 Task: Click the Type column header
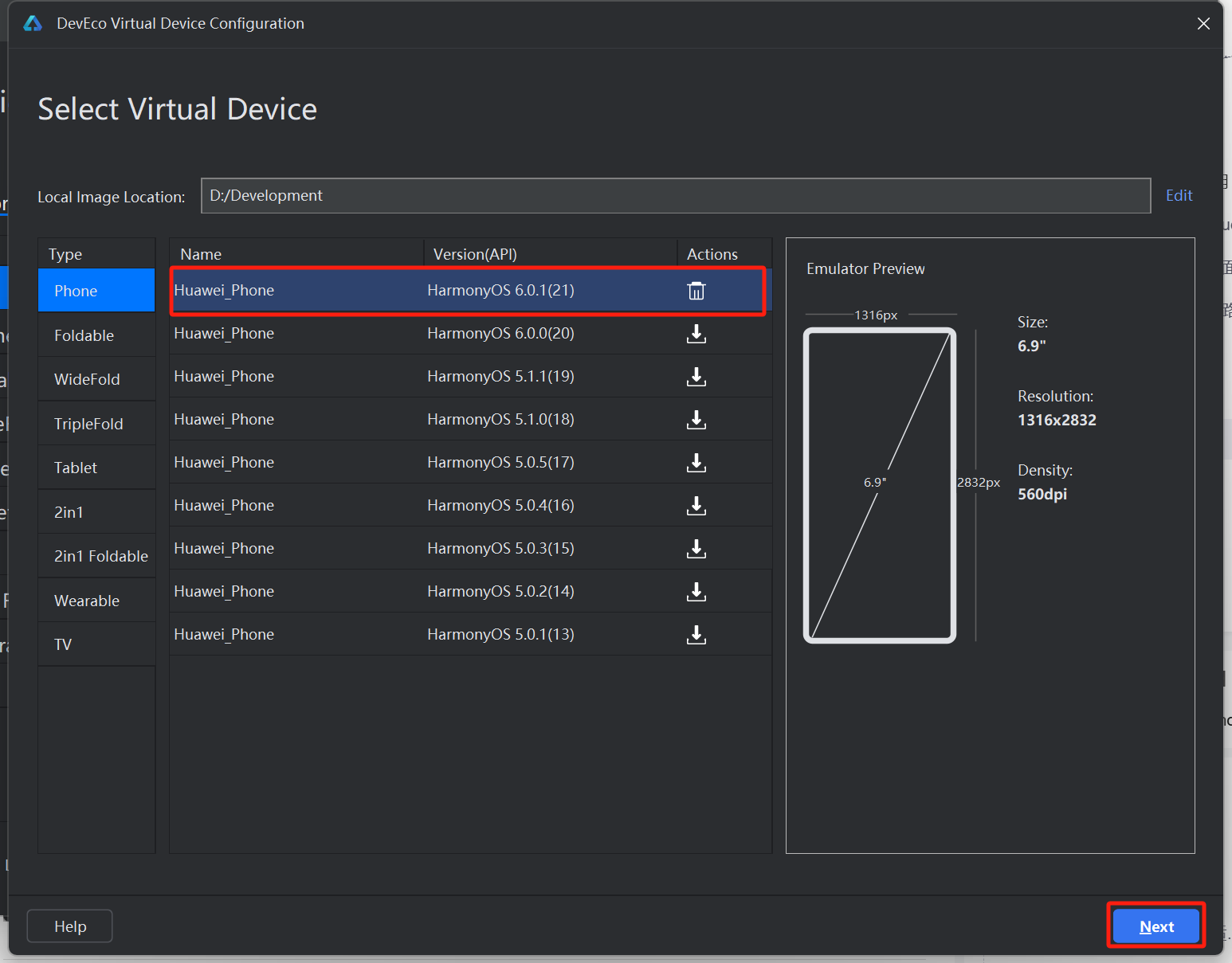point(96,254)
